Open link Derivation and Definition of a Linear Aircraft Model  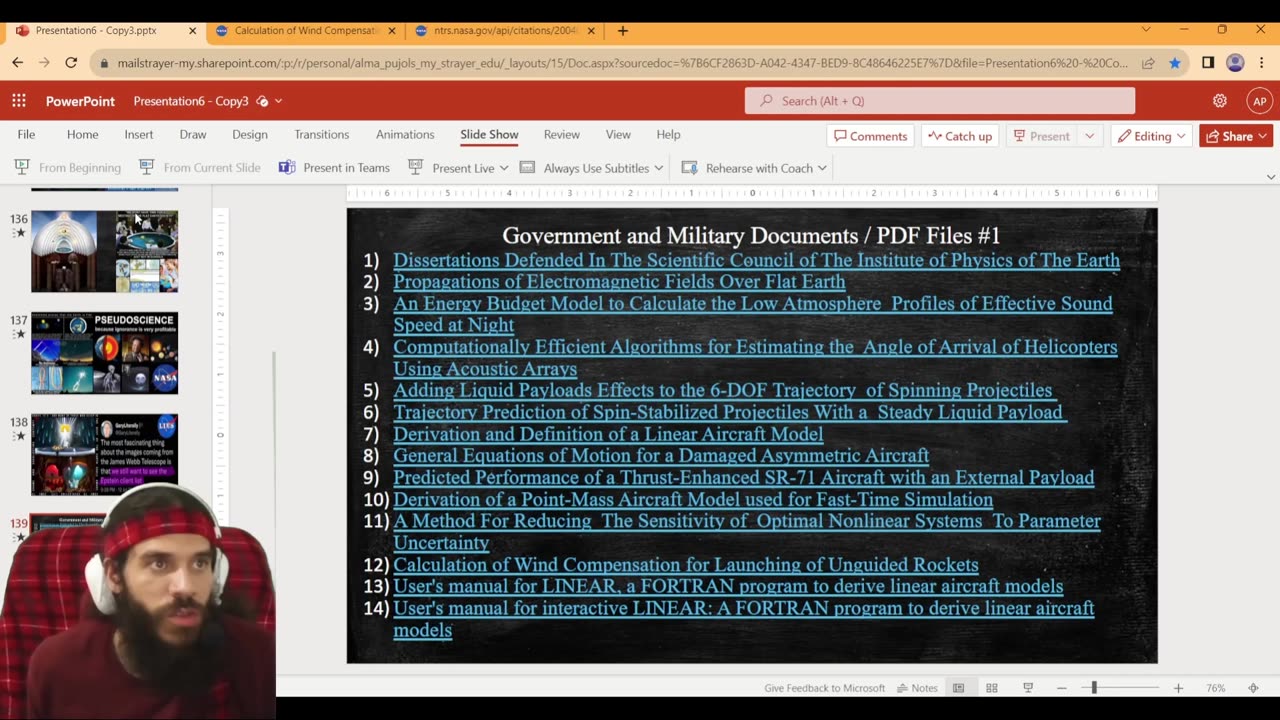click(608, 434)
